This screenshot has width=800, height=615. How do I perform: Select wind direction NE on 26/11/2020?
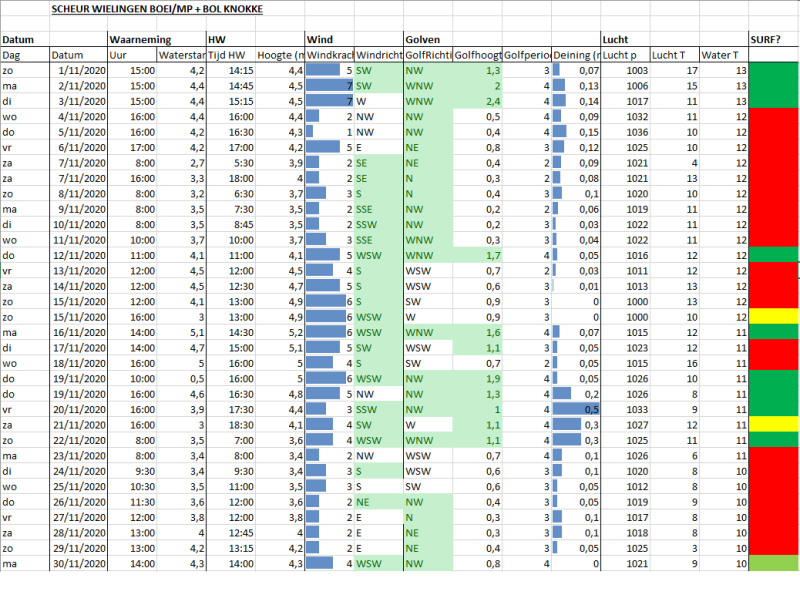point(379,502)
